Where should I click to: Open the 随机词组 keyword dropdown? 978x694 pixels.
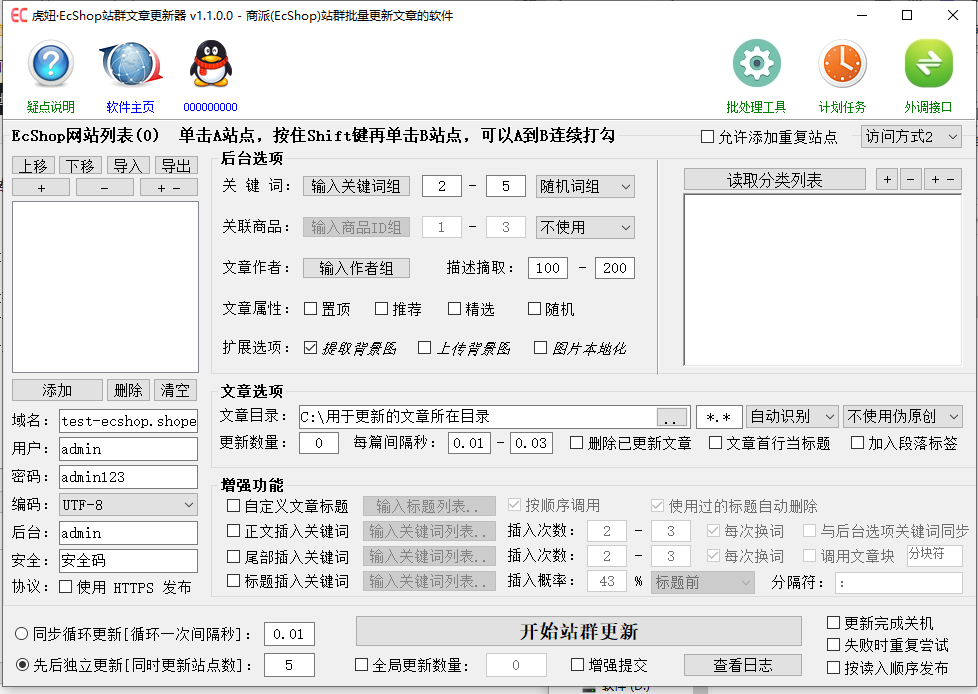point(585,186)
